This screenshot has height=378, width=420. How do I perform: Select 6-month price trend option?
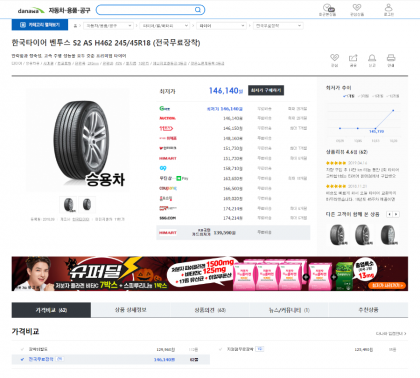tap(378, 96)
